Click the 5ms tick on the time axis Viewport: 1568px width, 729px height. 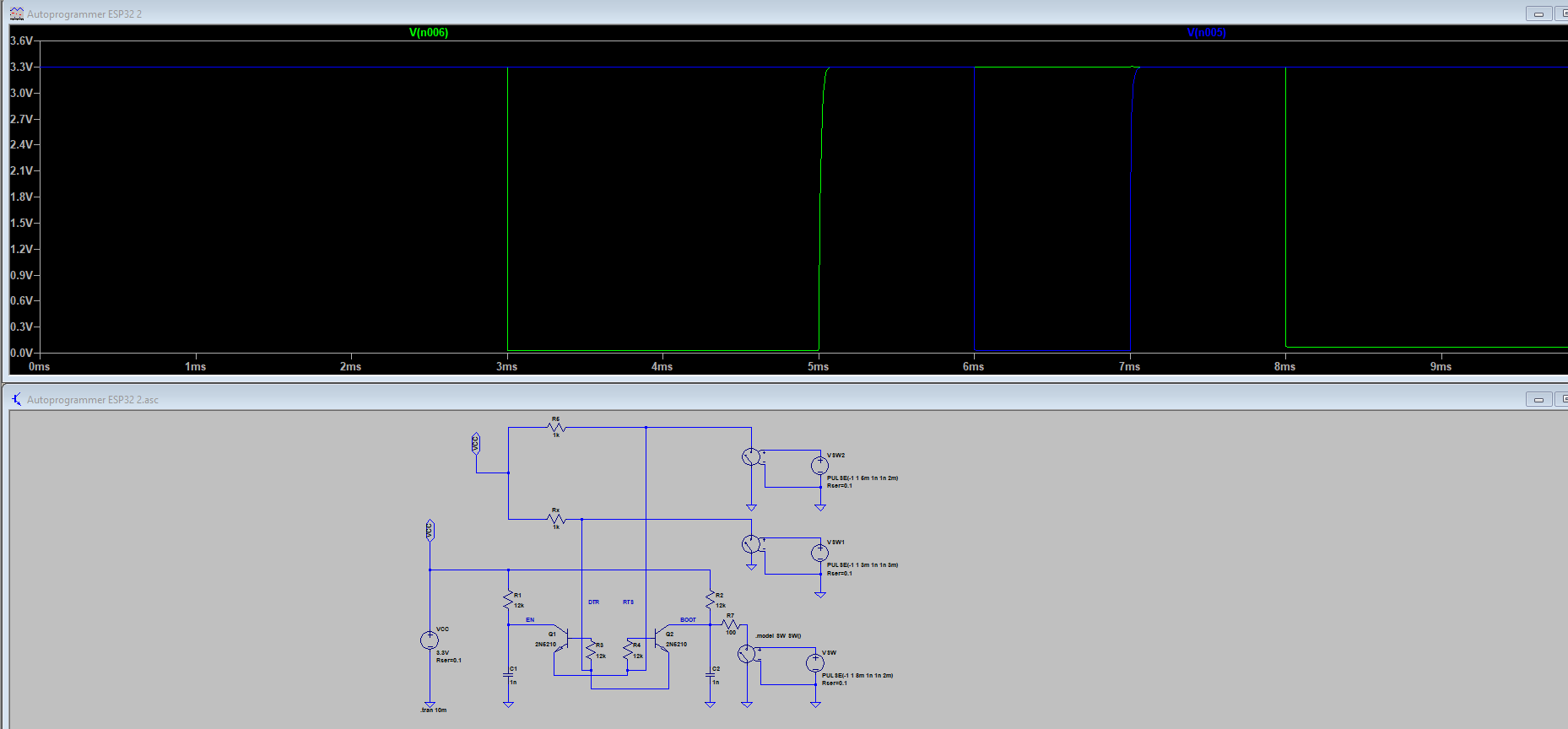pyautogui.click(x=818, y=367)
